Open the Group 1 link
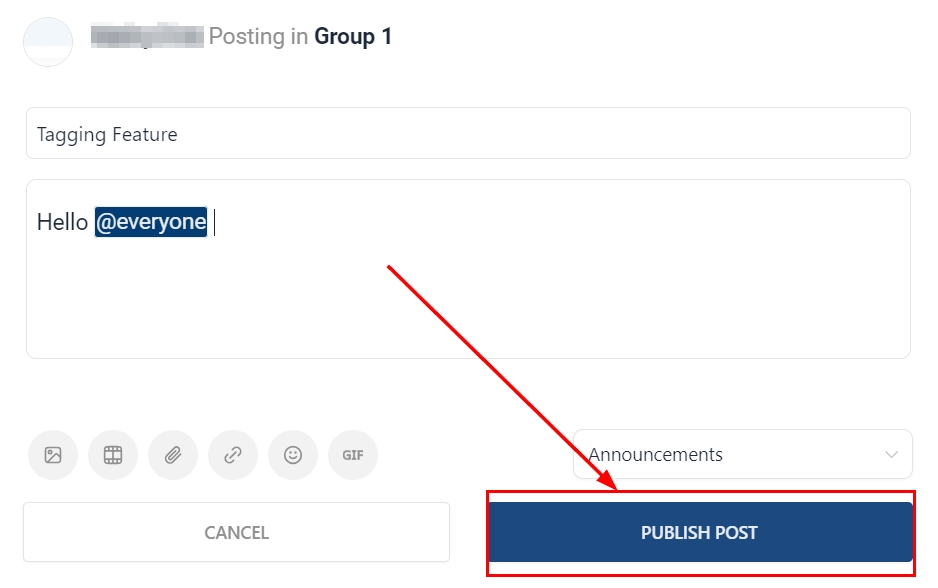The height and width of the screenshot is (588, 938). 353,37
